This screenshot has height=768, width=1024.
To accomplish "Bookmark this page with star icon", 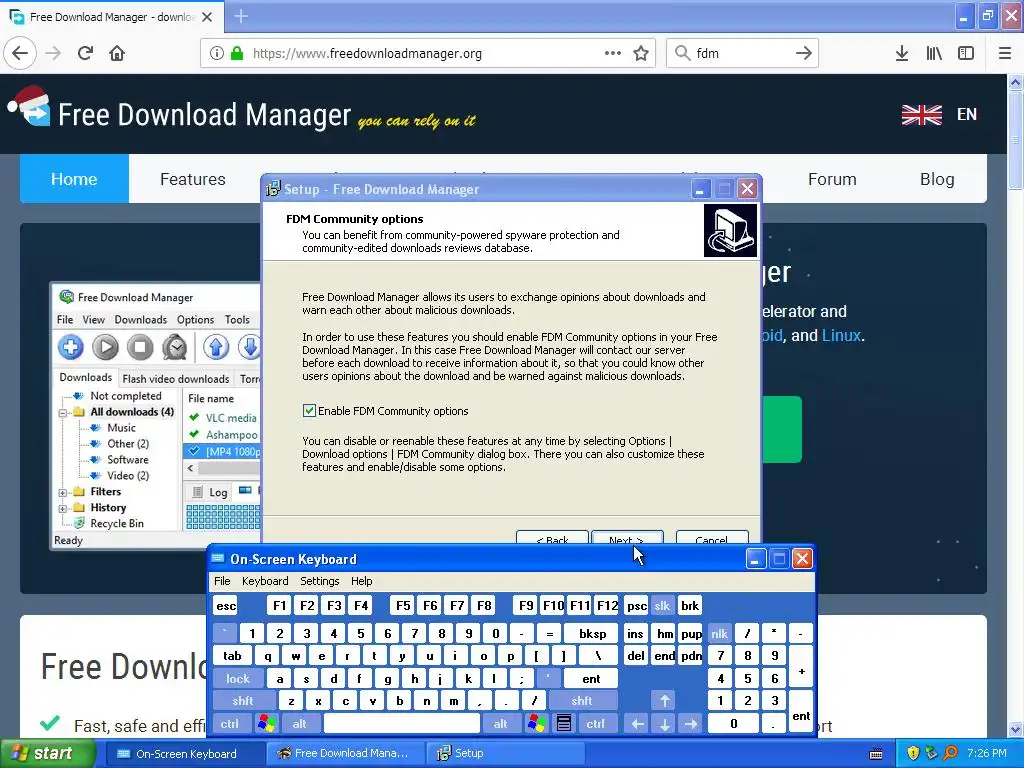I will tap(641, 53).
